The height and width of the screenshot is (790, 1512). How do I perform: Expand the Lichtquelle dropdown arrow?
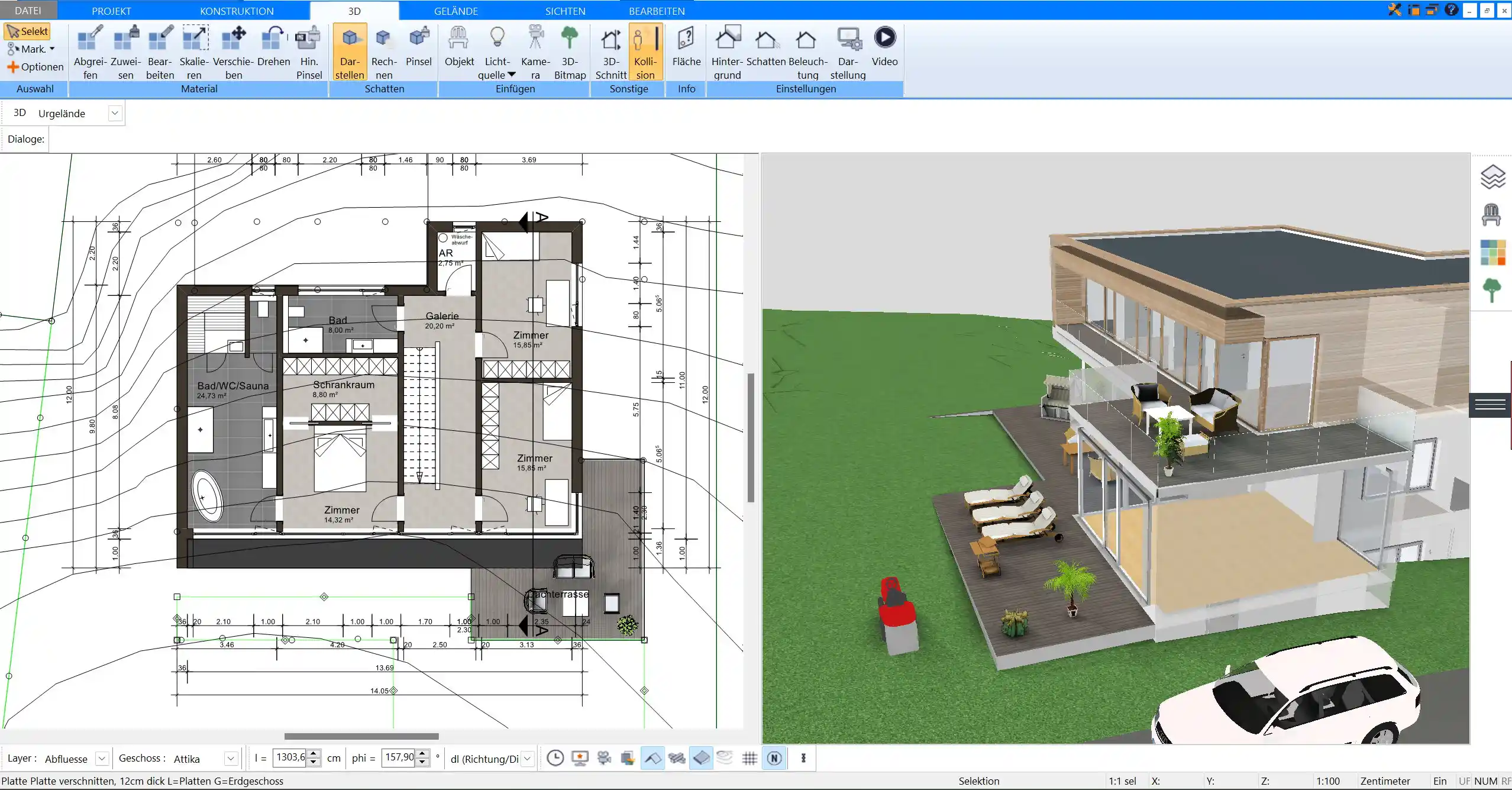pyautogui.click(x=512, y=75)
